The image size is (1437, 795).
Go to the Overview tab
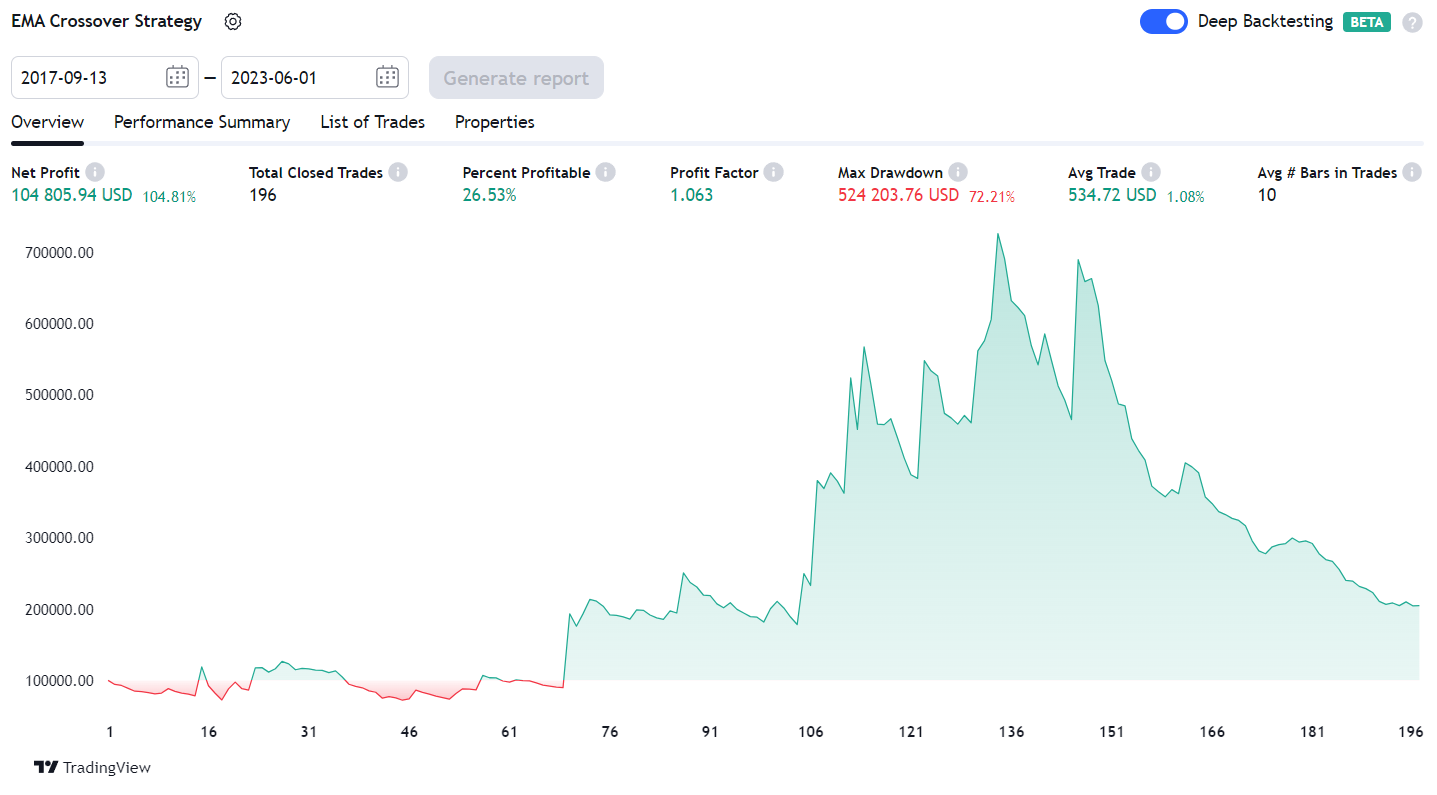pyautogui.click(x=47, y=122)
